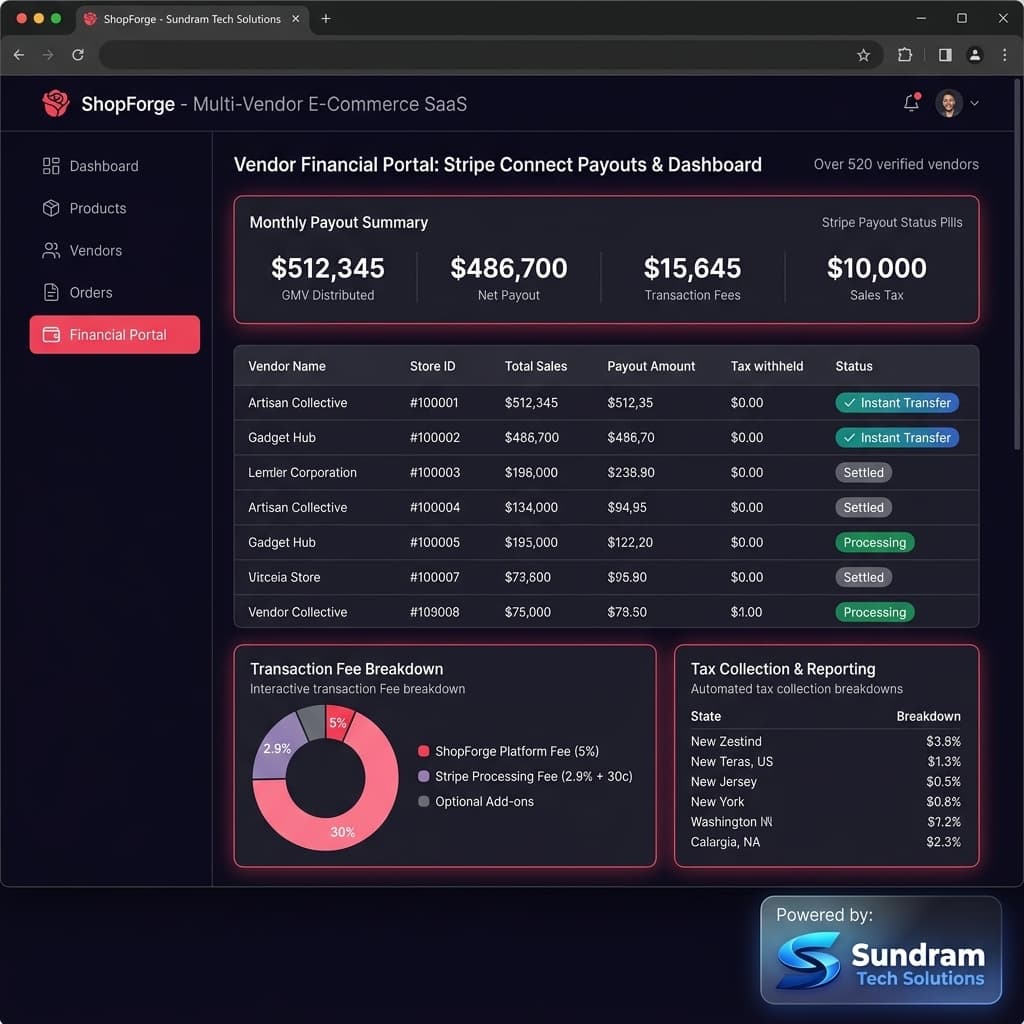Click the Stripe Payout Status Pills label

pos(891,222)
